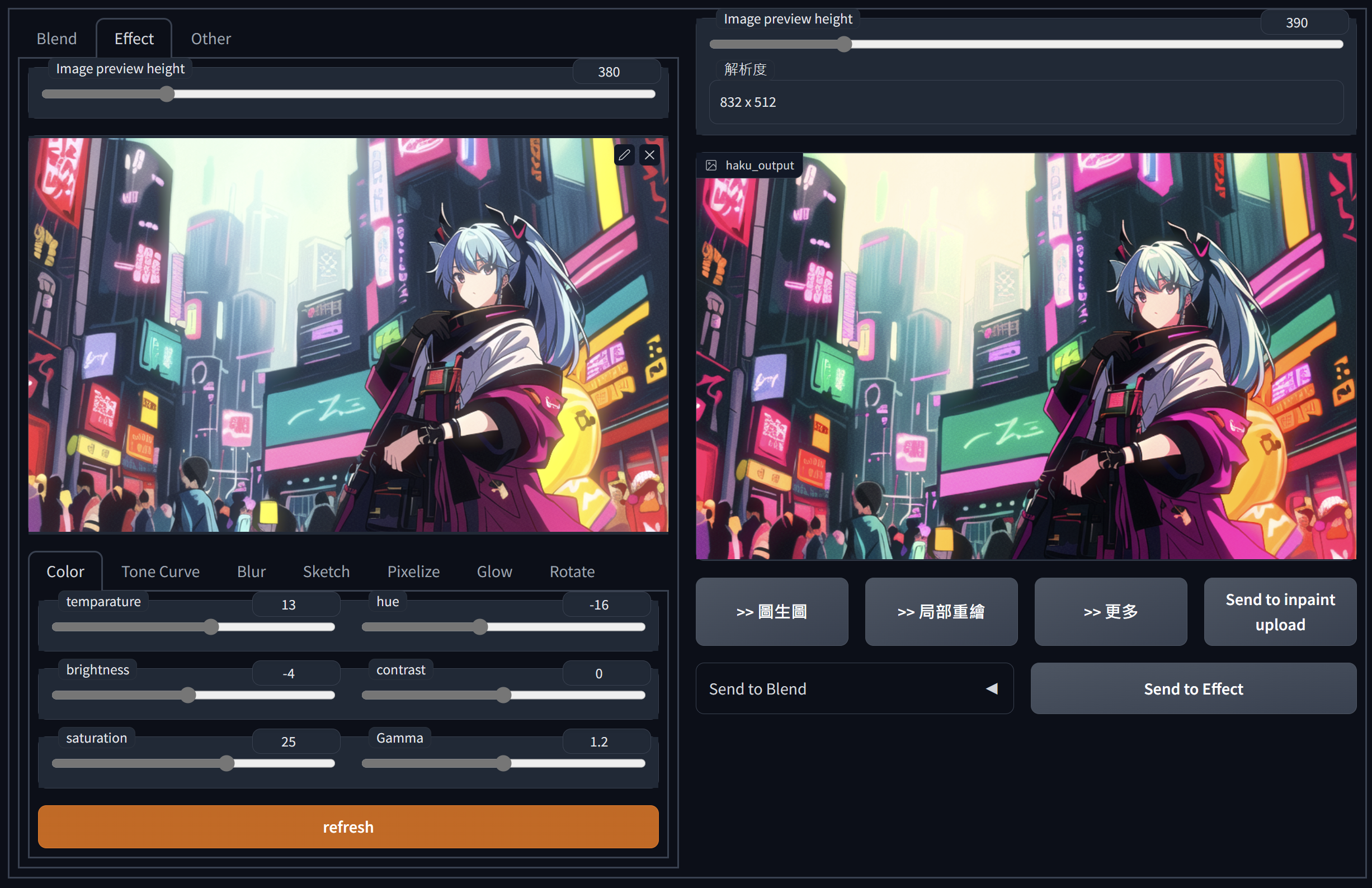
Task: Open the Blur effect tab
Action: coord(251,571)
